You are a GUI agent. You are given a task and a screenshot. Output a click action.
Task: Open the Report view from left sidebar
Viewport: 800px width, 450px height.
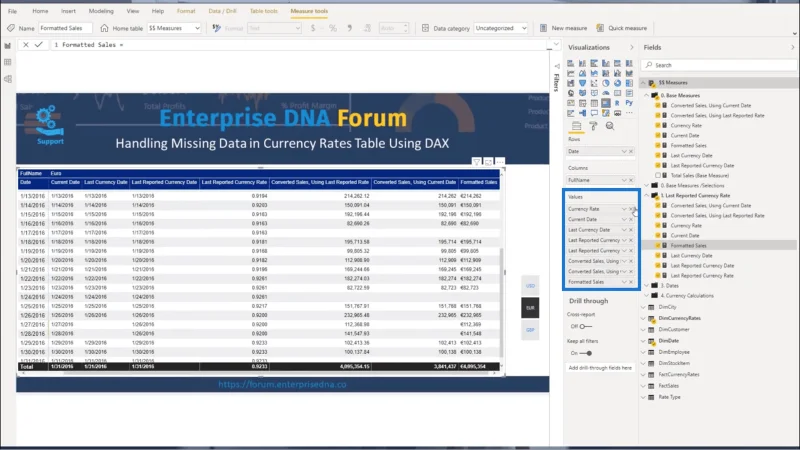pyautogui.click(x=8, y=46)
